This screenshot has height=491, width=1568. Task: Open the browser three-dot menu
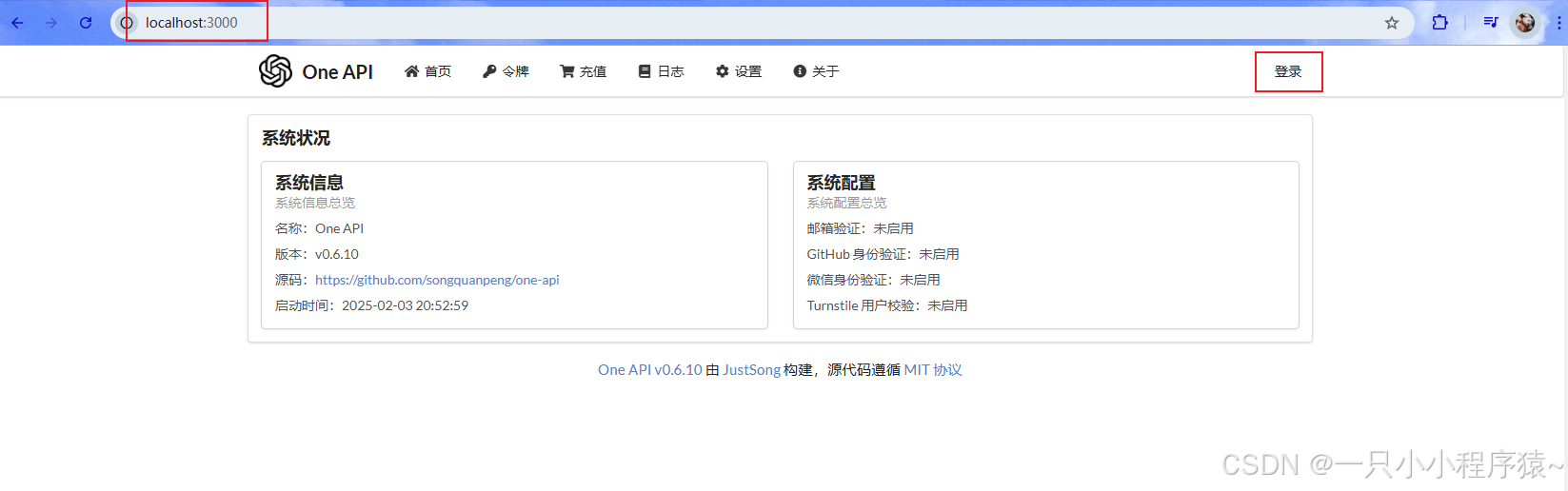[1558, 23]
